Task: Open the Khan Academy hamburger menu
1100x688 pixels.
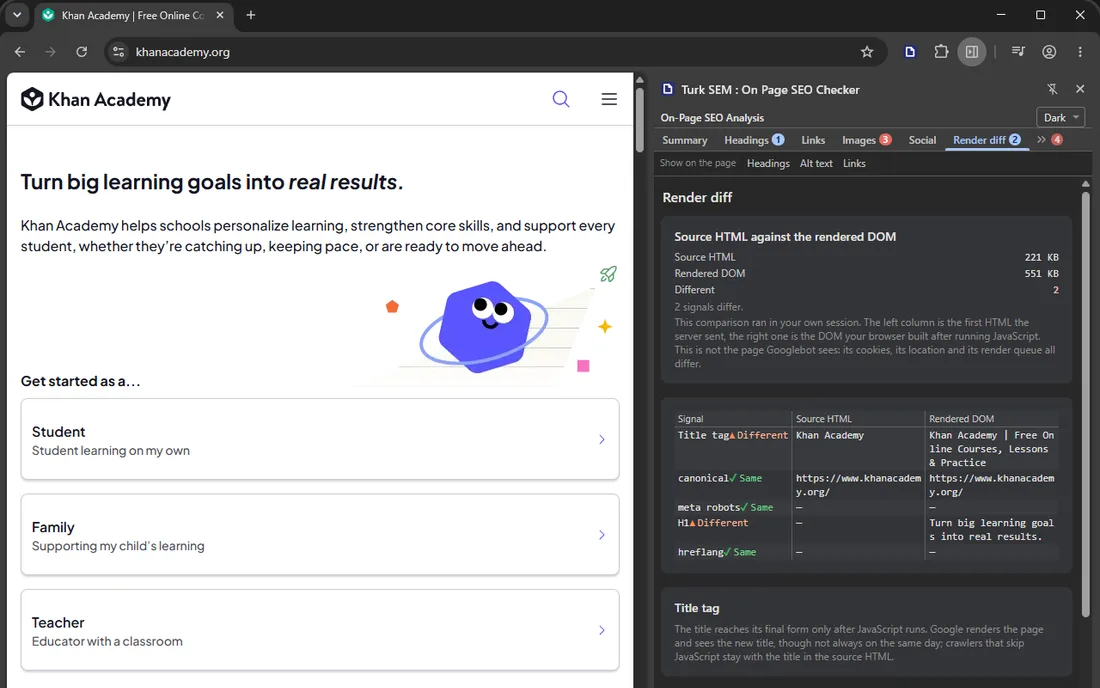Action: pyautogui.click(x=609, y=99)
